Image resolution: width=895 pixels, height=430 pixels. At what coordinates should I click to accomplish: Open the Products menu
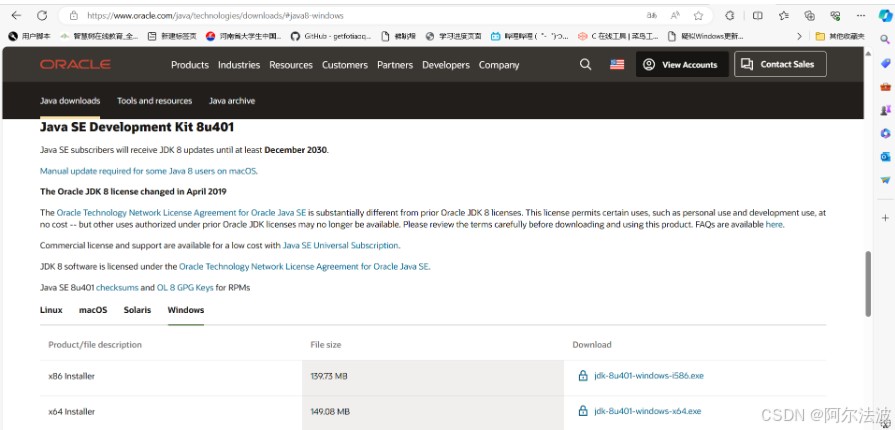(190, 65)
